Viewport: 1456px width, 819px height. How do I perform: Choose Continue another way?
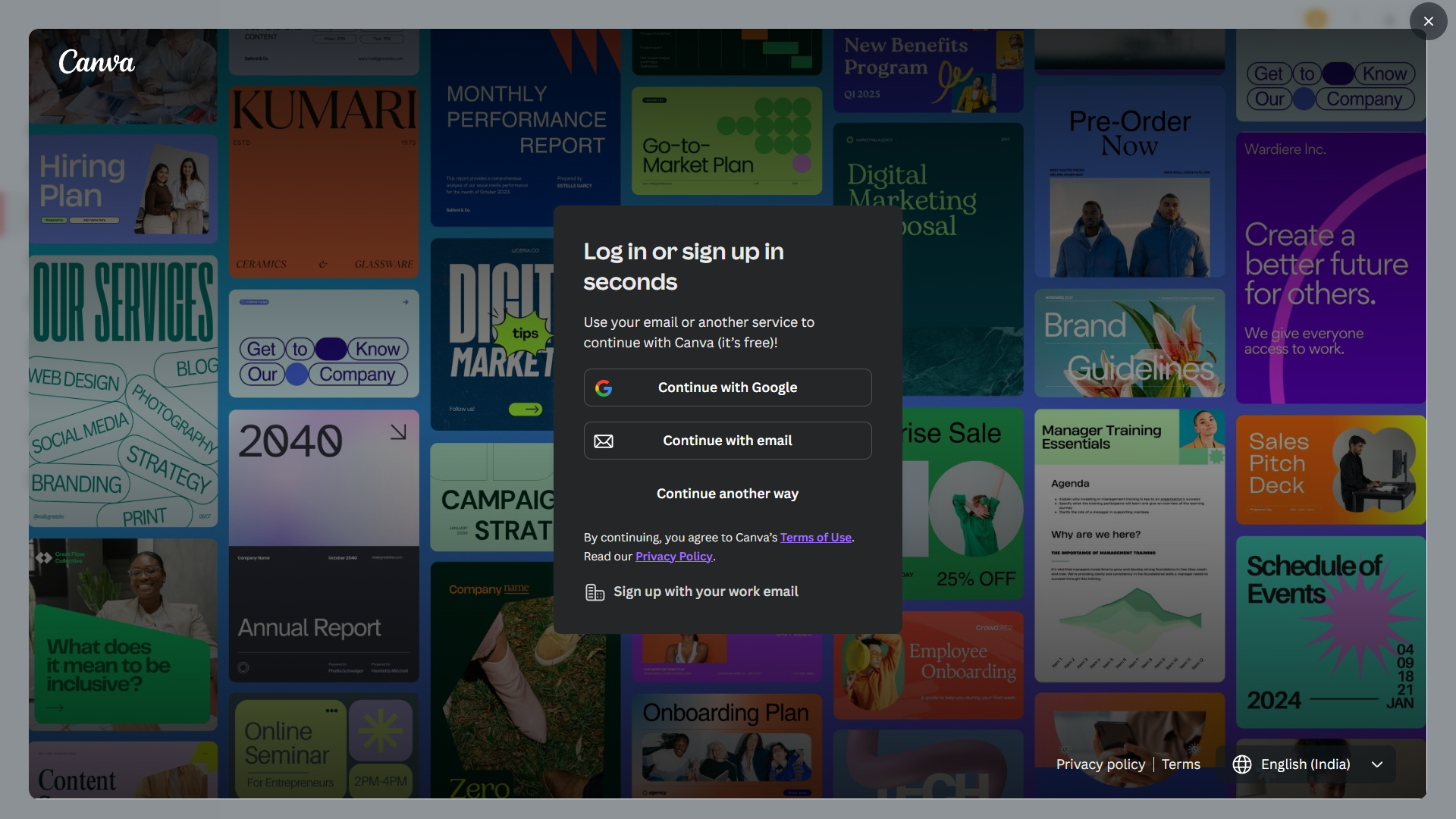pyautogui.click(x=727, y=493)
